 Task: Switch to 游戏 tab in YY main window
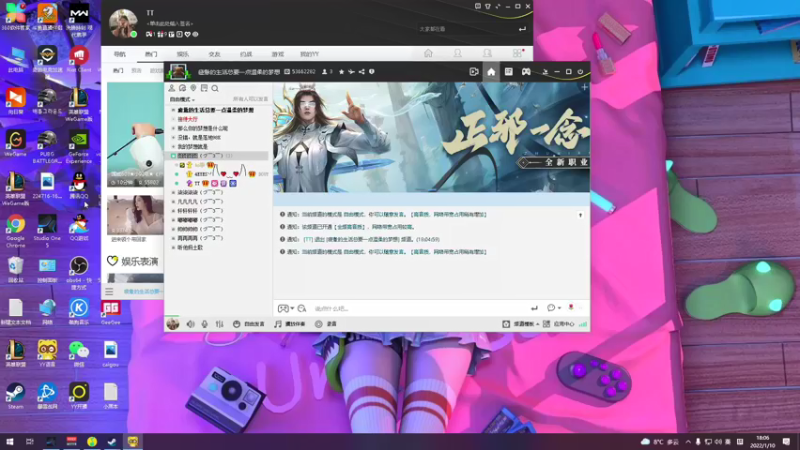278,54
